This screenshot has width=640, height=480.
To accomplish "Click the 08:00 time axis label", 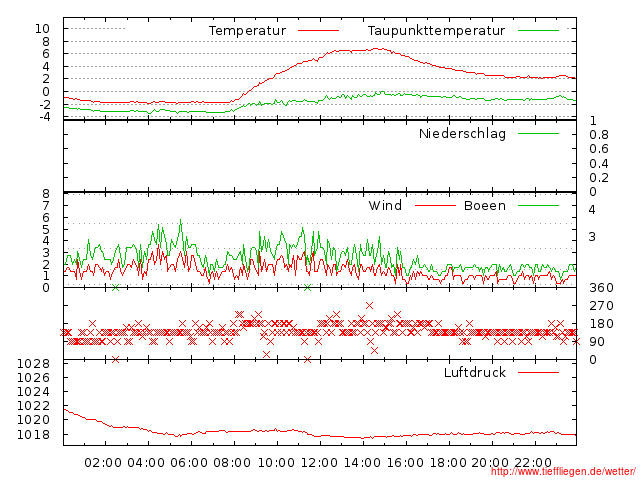I will click(232, 463).
